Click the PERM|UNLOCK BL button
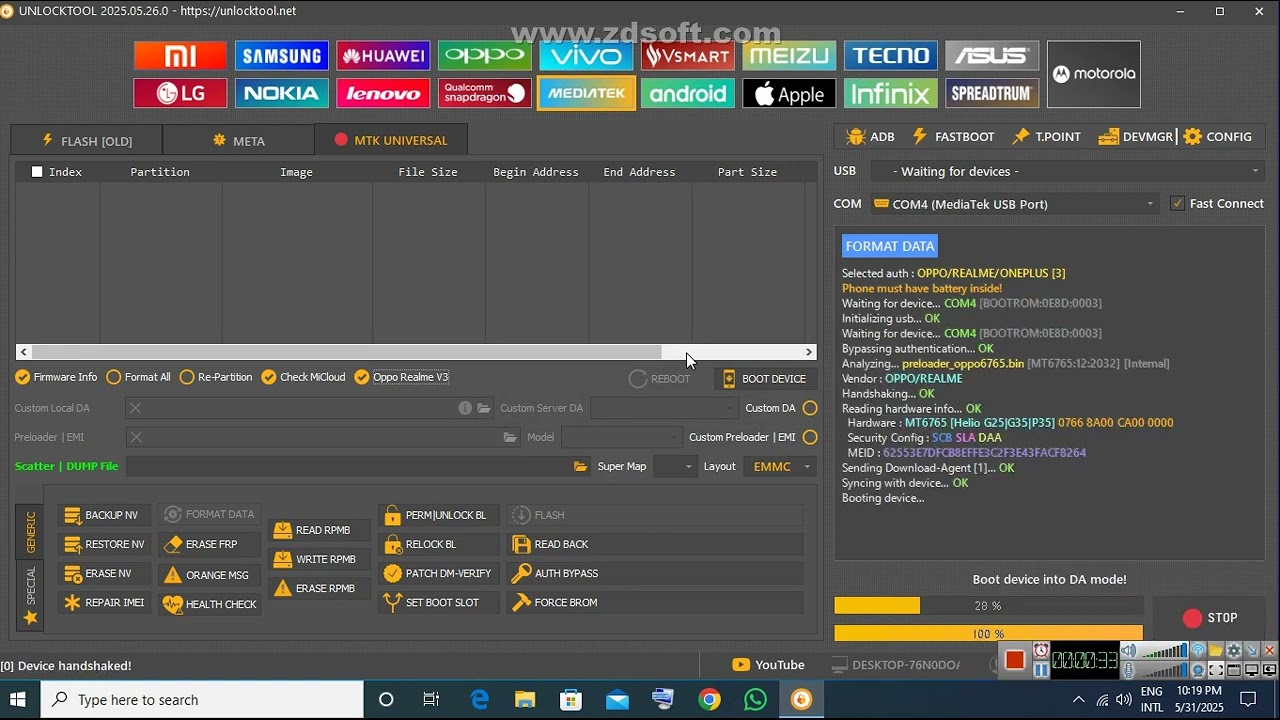Image resolution: width=1280 pixels, height=720 pixels. [439, 515]
